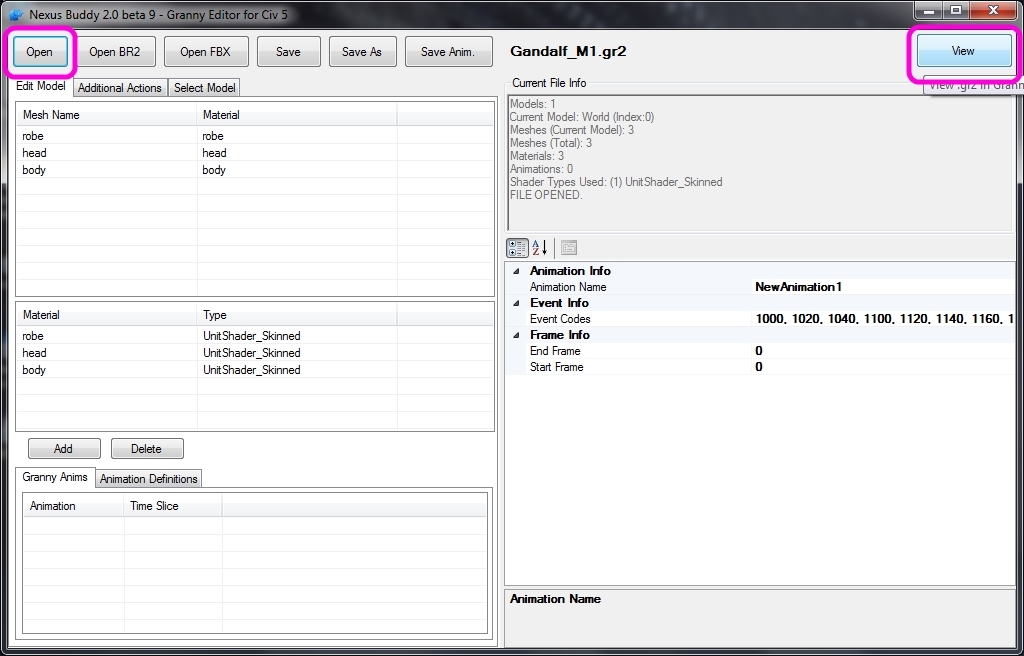1024x656 pixels.
Task: Select body material with UnitShader_Skinned type
Action: coord(255,370)
